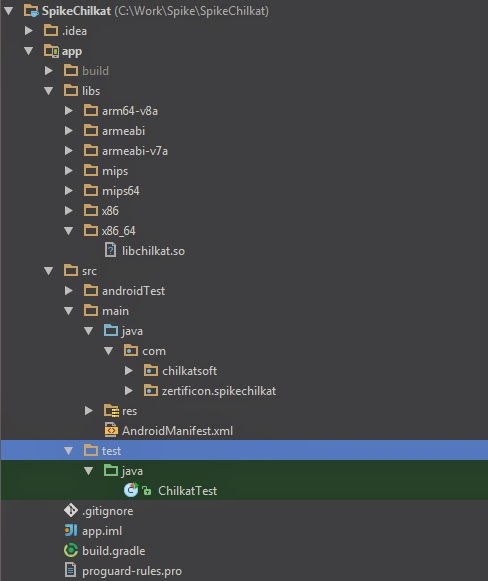
Task: Click the res resources folder icon
Action: click(x=111, y=411)
